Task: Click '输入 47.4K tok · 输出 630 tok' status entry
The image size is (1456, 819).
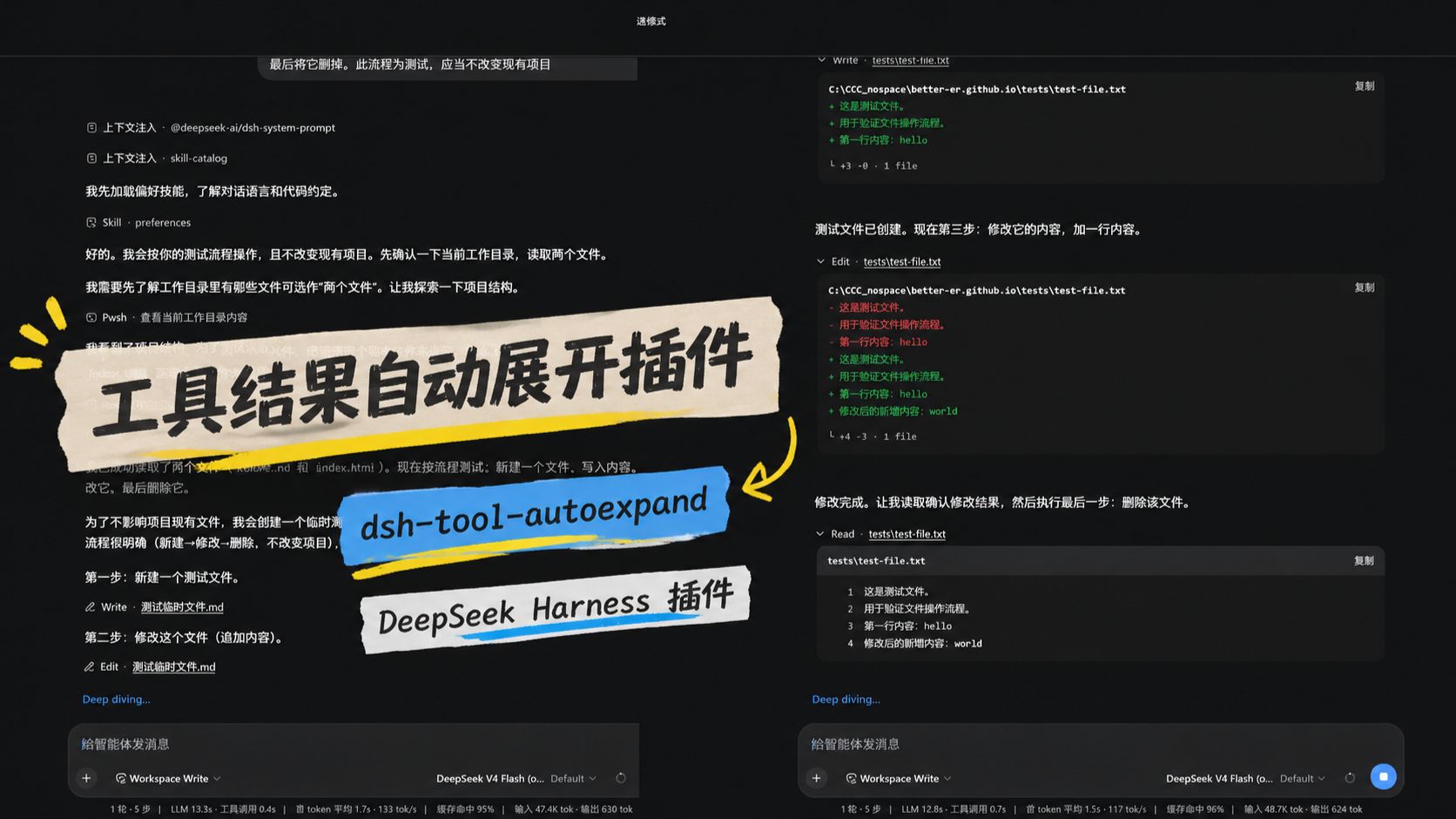Action: [574, 809]
